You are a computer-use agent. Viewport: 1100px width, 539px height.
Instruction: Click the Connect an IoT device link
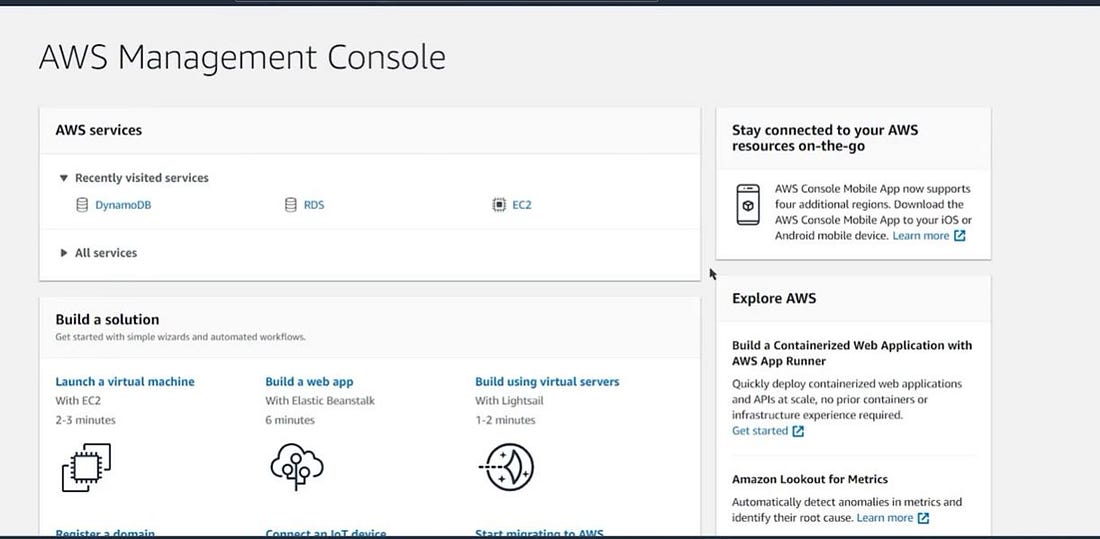tap(326, 533)
